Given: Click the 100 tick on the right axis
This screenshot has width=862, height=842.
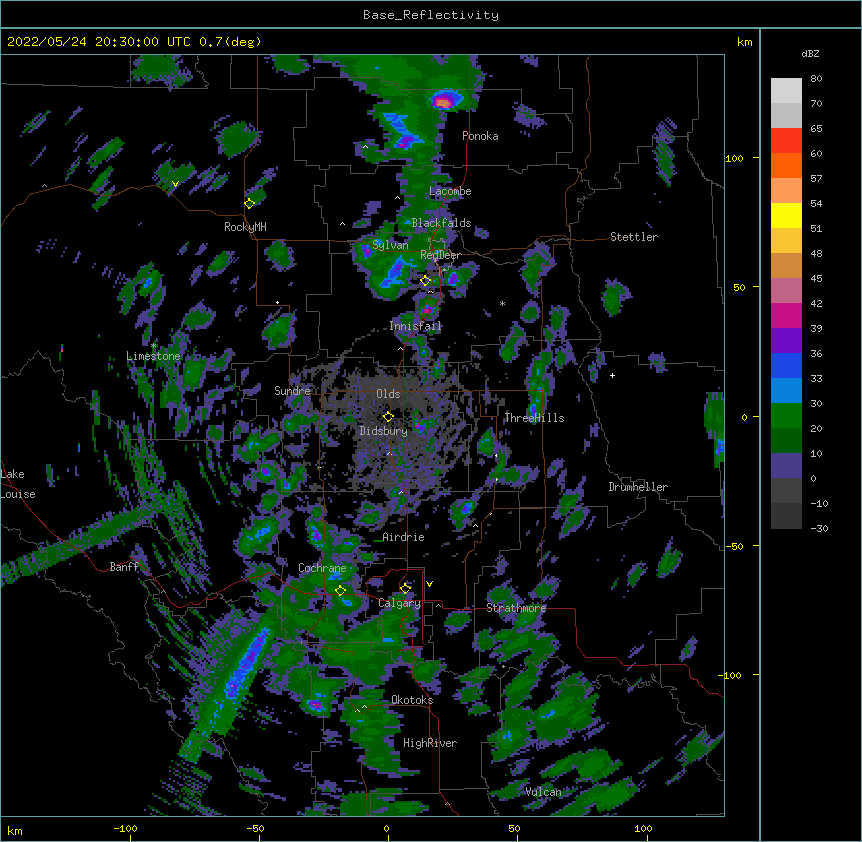Looking at the screenshot, I should pyautogui.click(x=734, y=158).
